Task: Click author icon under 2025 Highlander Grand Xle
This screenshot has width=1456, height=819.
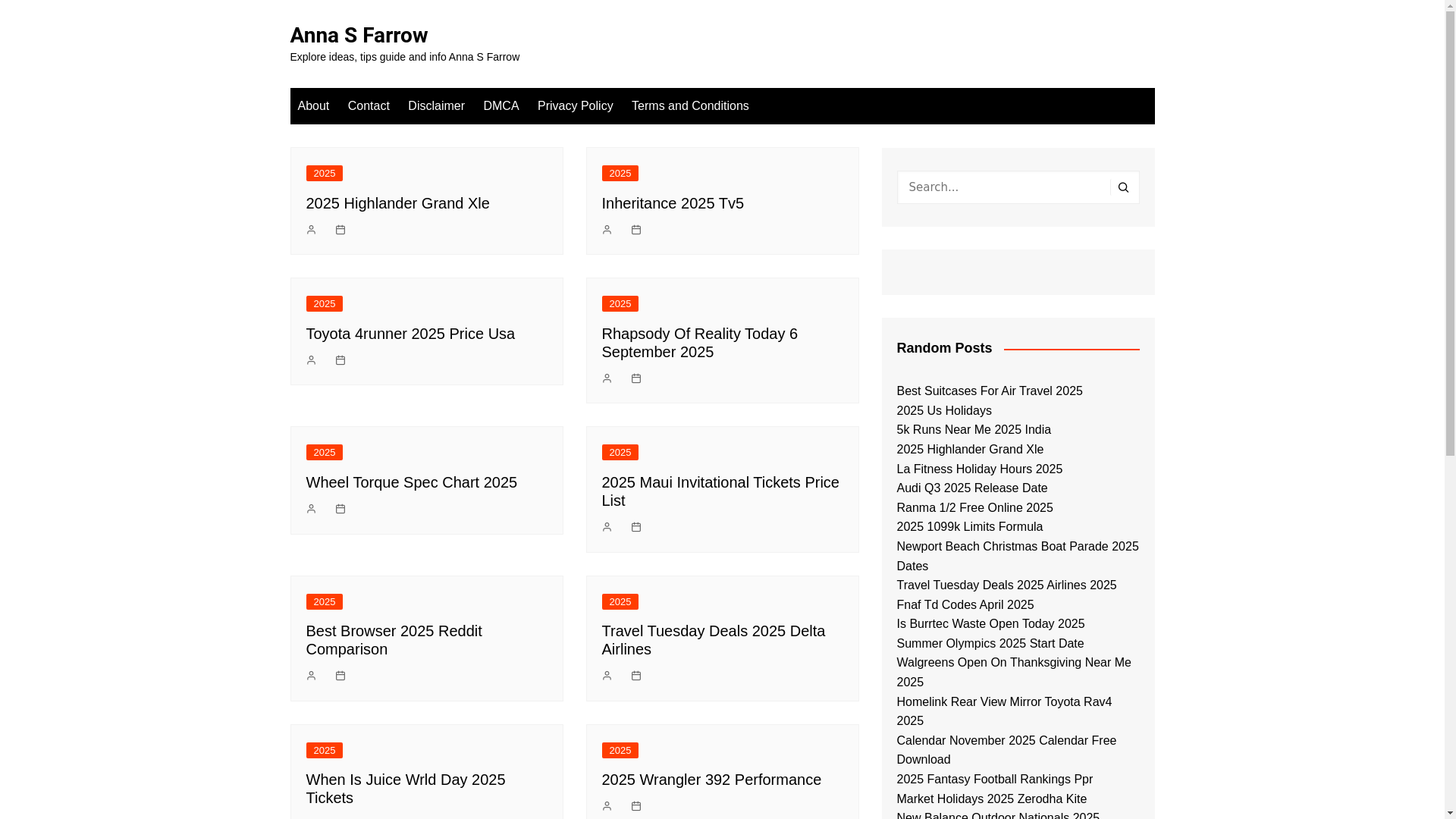Action: point(311,230)
